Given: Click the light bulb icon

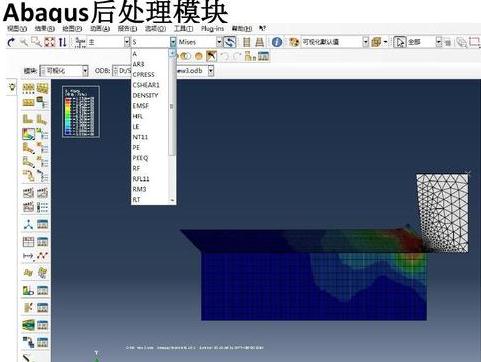Looking at the screenshot, I should (x=12, y=87).
